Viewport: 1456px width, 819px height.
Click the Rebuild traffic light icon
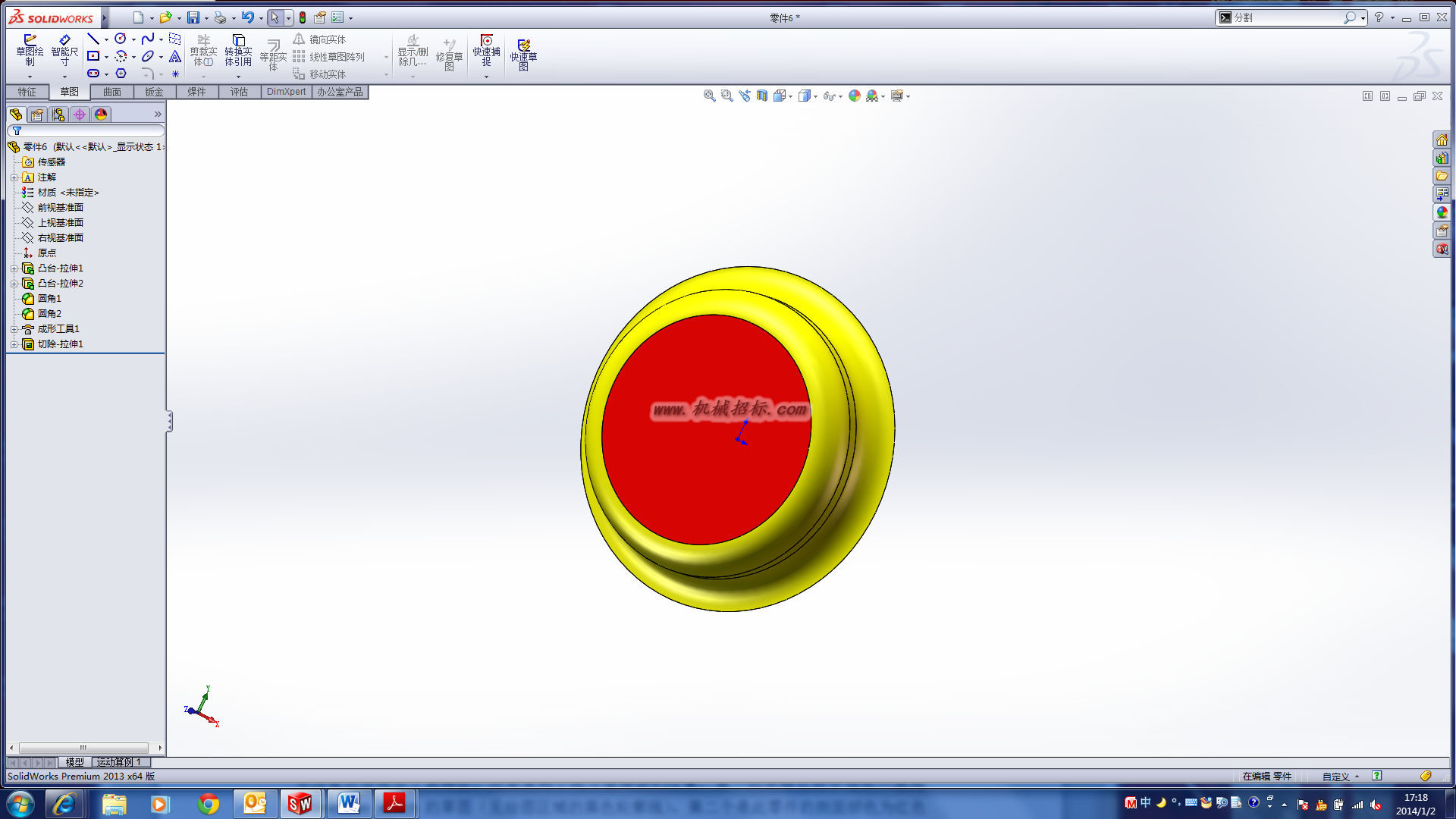point(303,17)
